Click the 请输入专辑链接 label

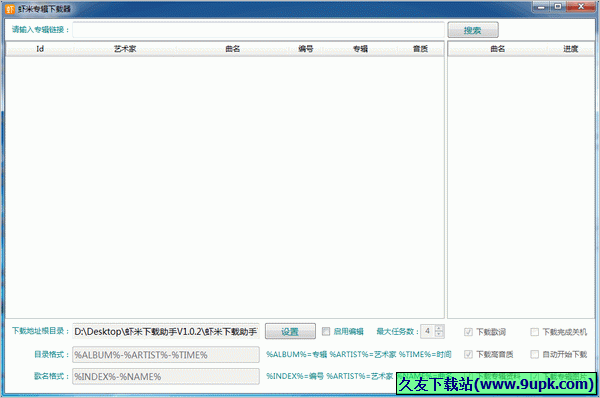40,29
